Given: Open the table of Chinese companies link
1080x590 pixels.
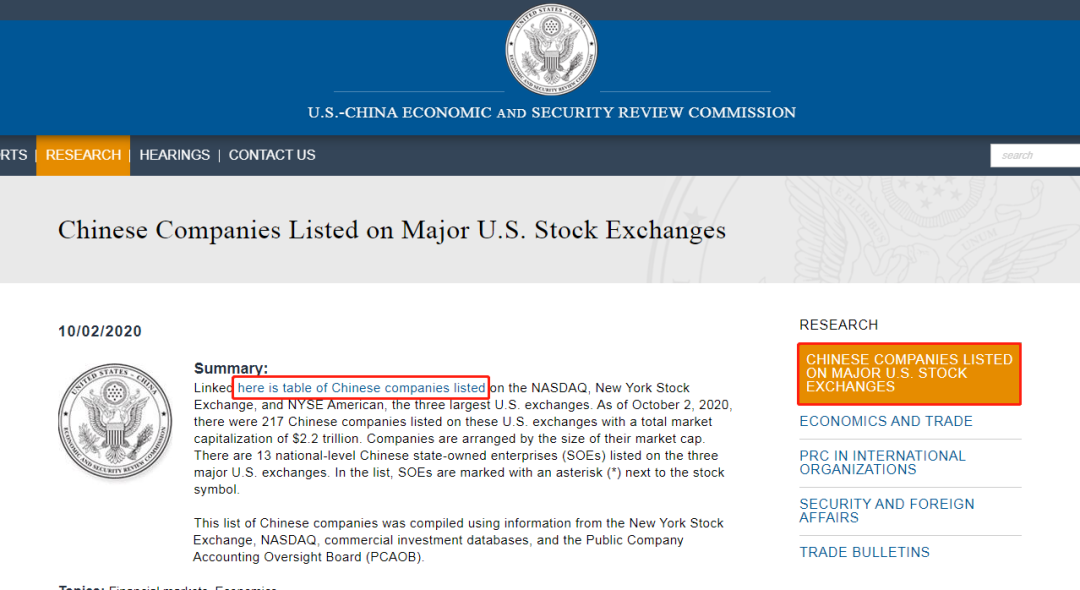Looking at the screenshot, I should 361,388.
